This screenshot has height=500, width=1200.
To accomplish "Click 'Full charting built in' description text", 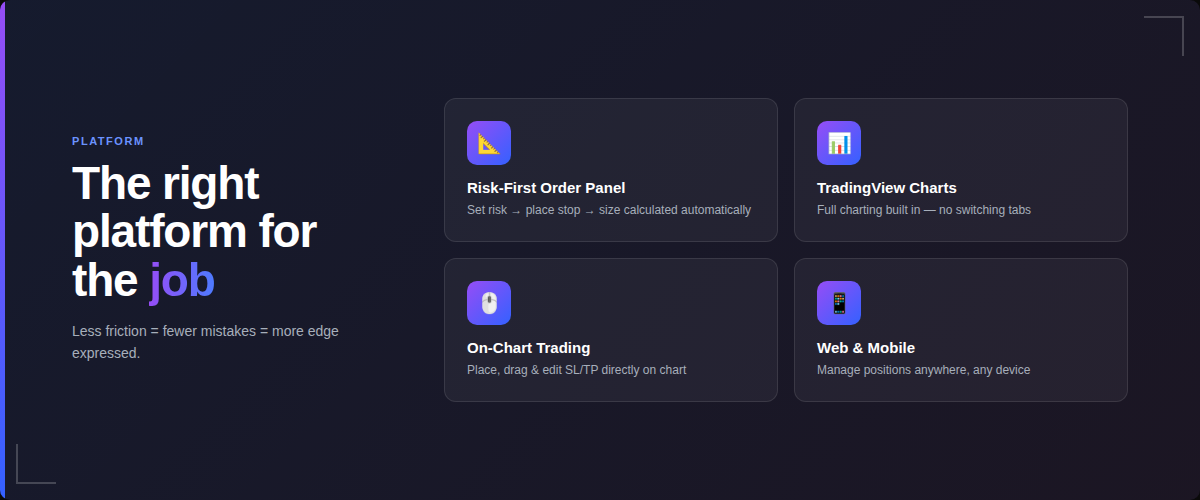I will click(x=923, y=210).
